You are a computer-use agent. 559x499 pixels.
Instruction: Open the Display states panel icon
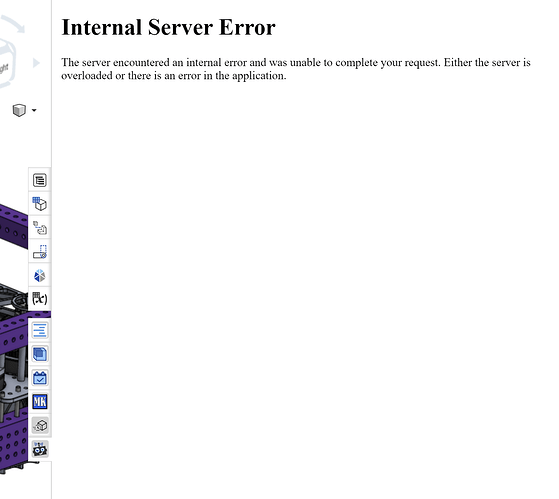(40, 252)
